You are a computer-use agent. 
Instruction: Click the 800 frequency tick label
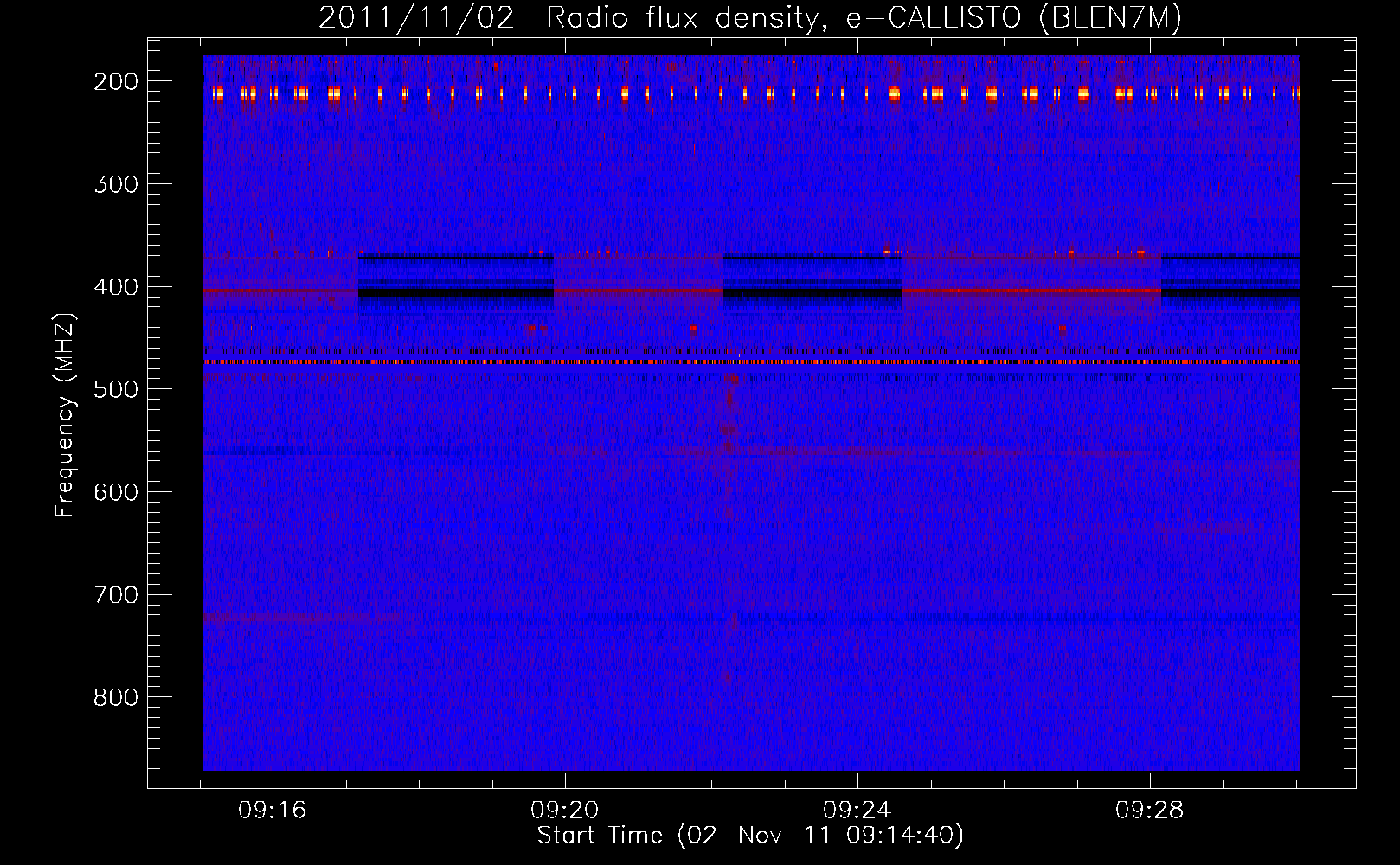(116, 697)
